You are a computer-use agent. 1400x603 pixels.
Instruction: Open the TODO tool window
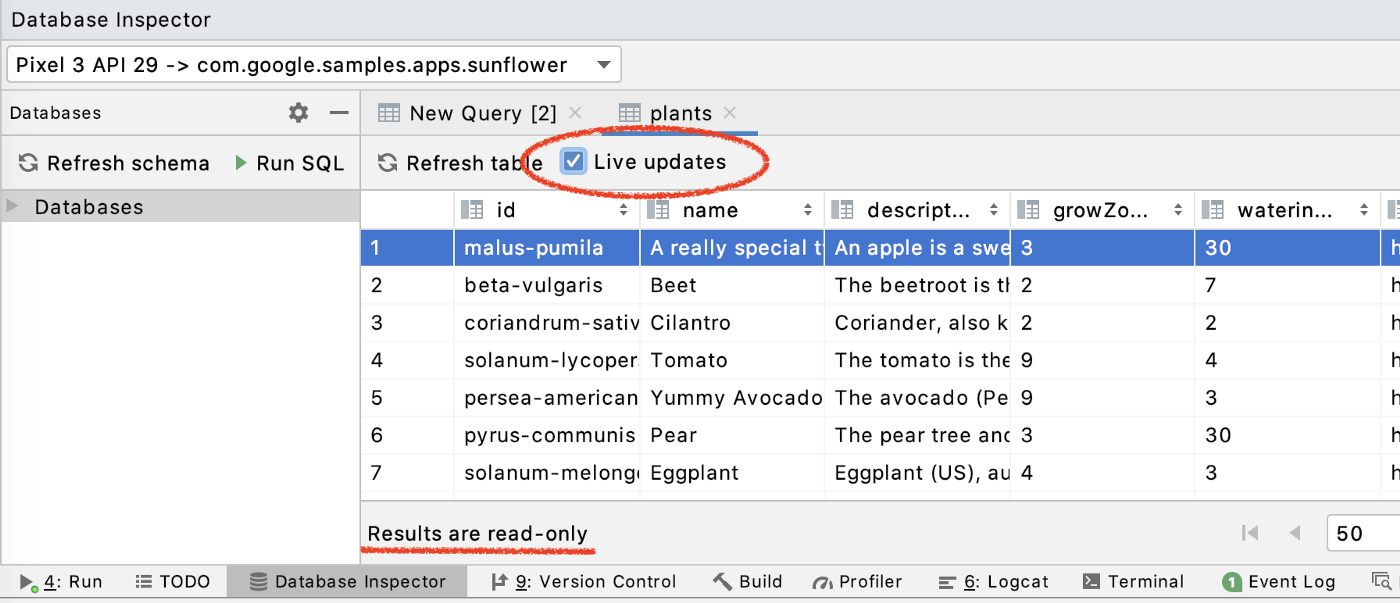click(x=172, y=582)
